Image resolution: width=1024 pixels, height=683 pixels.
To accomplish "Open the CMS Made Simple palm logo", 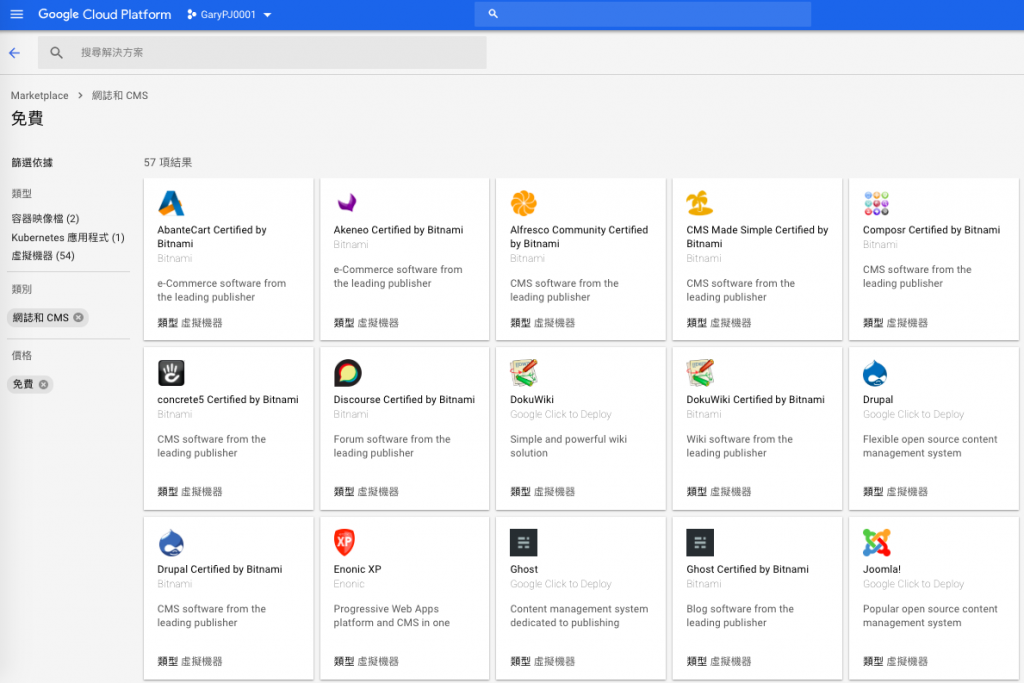I will tap(699, 203).
